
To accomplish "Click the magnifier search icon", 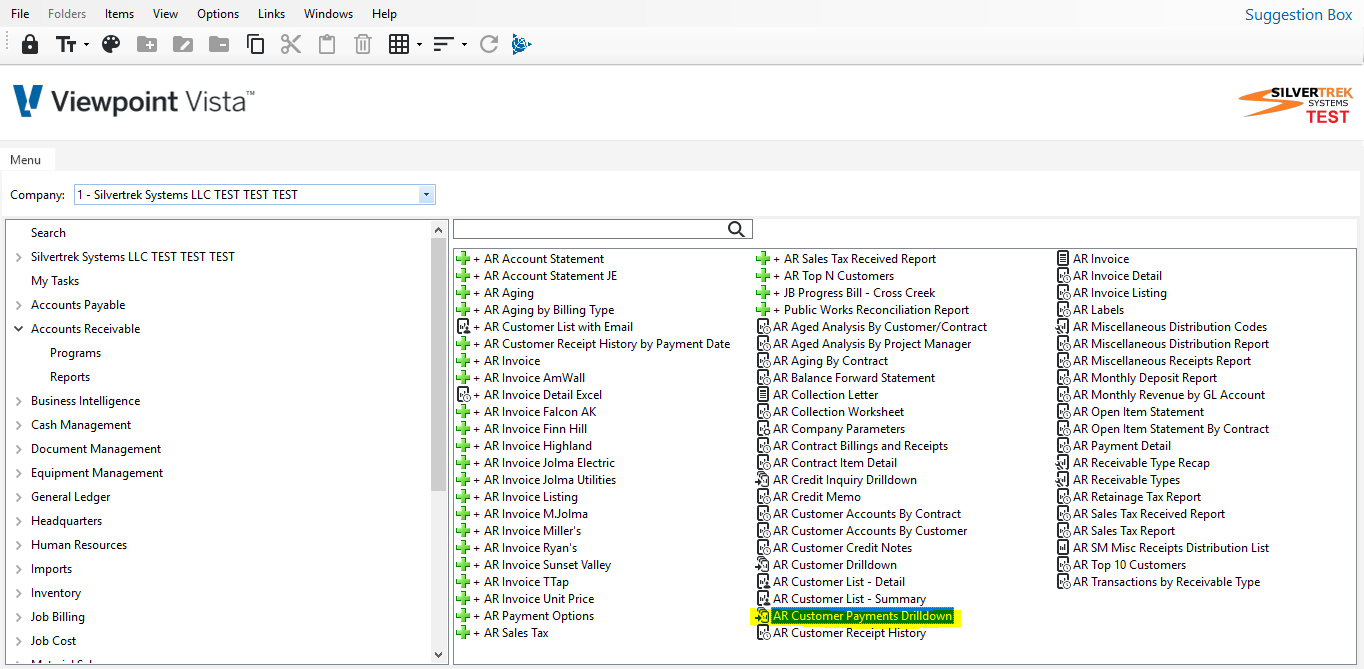I will (737, 230).
